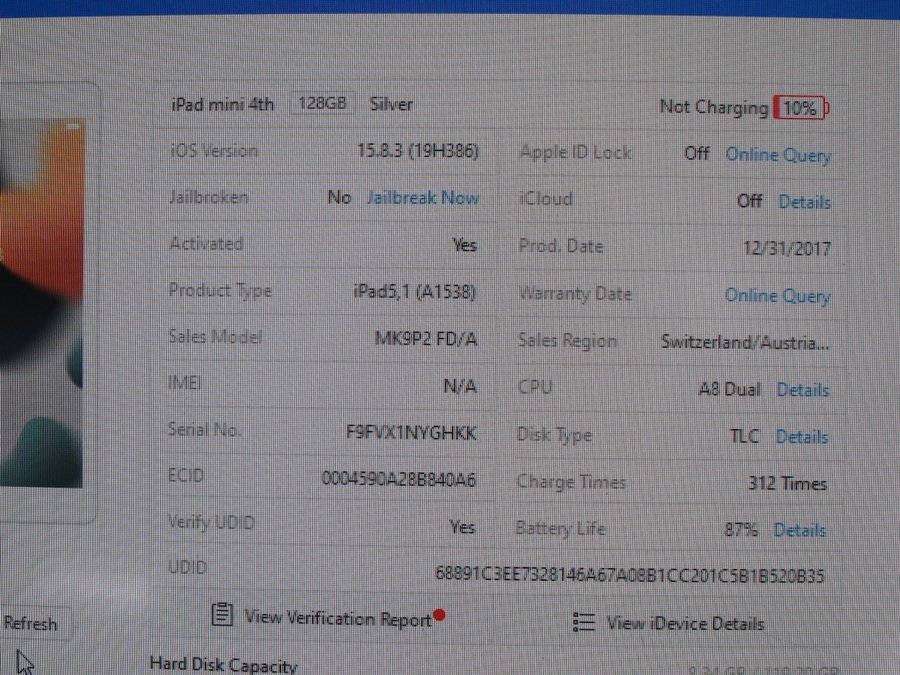Image resolution: width=900 pixels, height=675 pixels.
Task: Click the iPad mini 4th device name
Action: pos(223,104)
